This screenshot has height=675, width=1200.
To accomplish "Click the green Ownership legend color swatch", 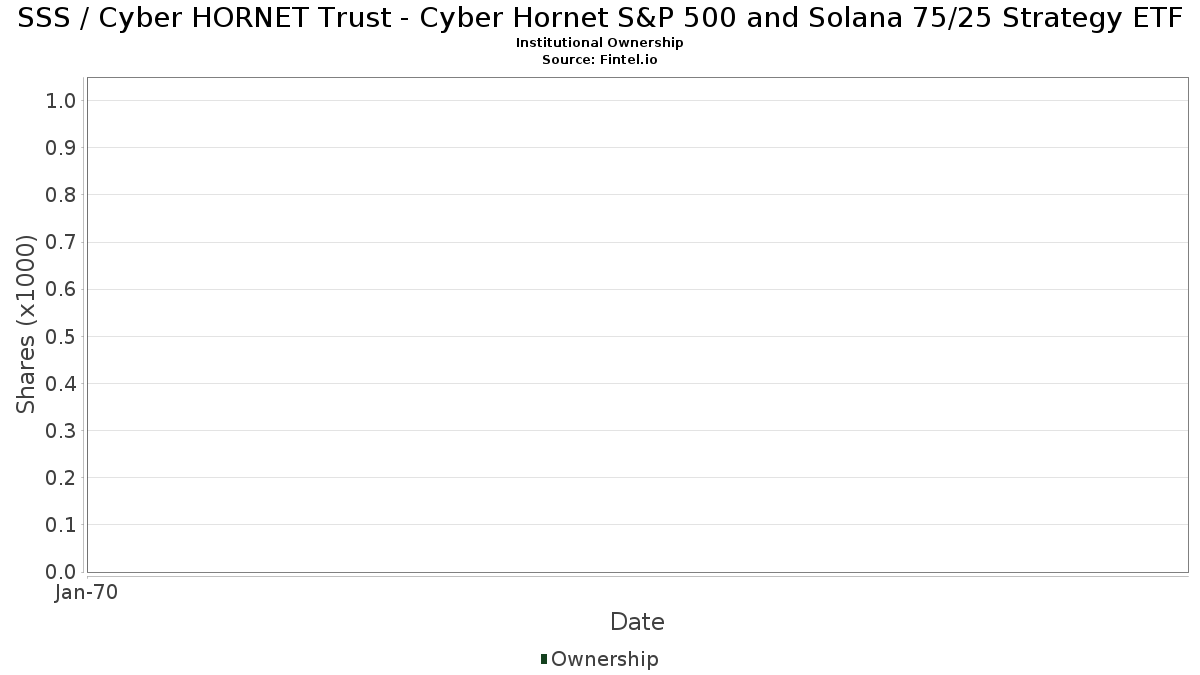I will [x=544, y=658].
